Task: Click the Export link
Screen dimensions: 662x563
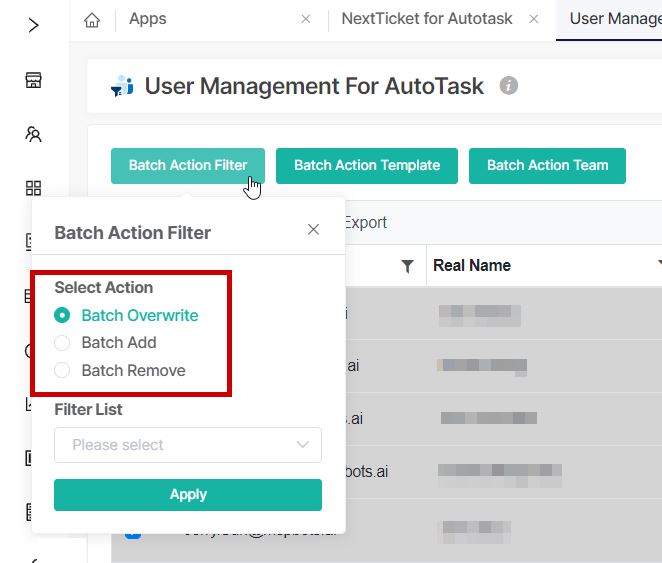Action: coord(366,222)
